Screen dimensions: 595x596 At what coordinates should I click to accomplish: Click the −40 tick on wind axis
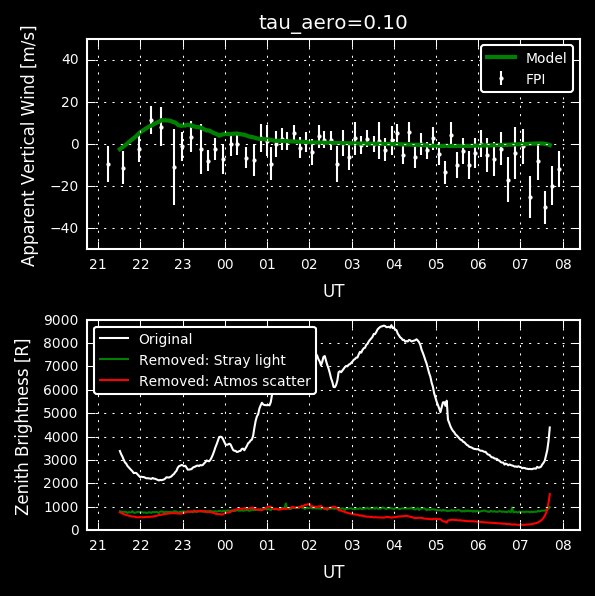pos(65,228)
